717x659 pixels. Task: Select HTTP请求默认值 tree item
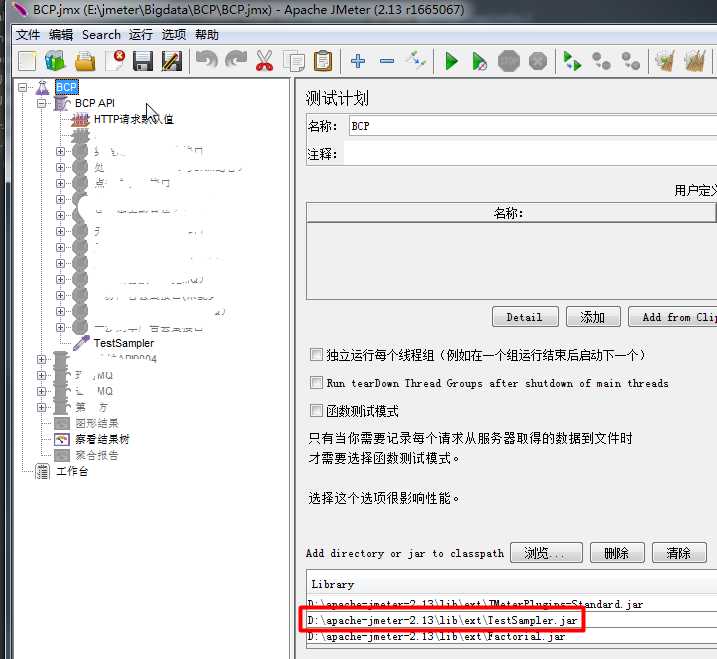point(134,119)
